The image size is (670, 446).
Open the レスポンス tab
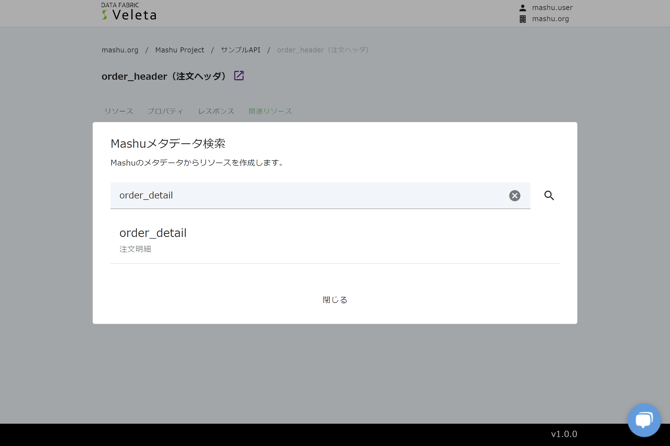pos(215,111)
